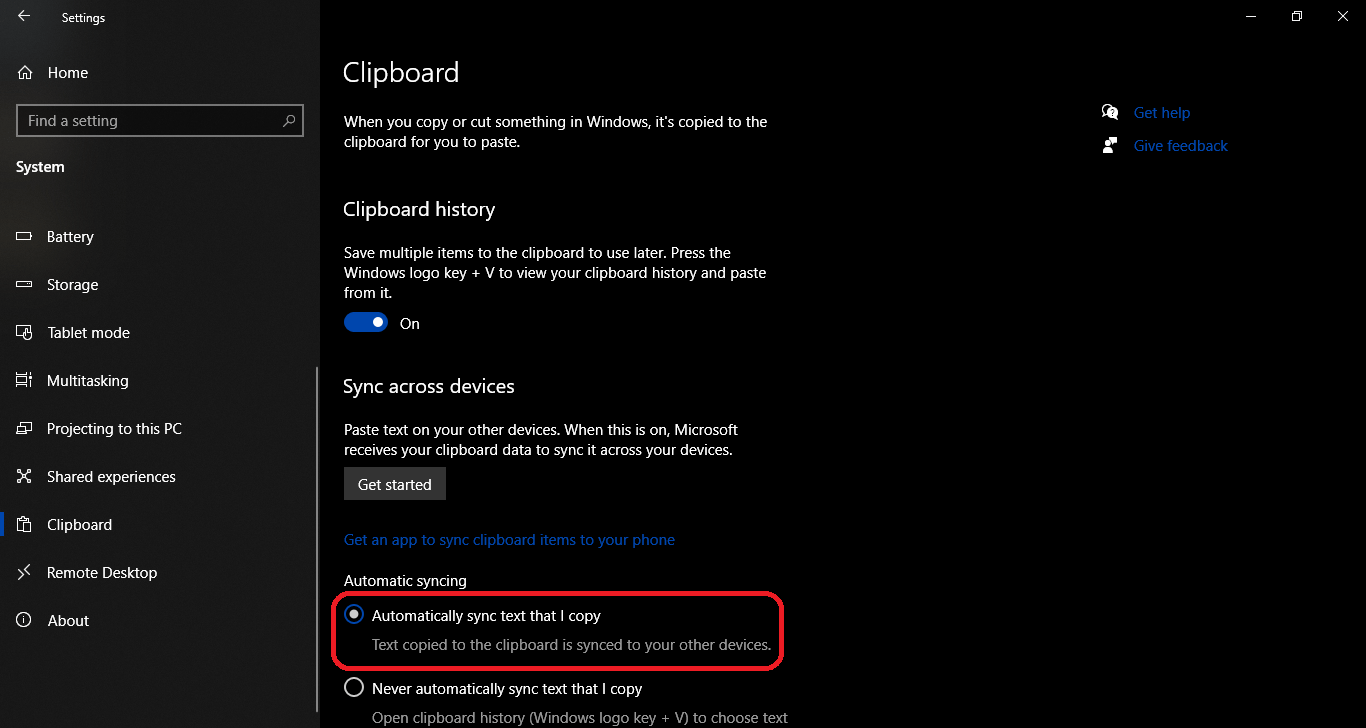Select the Multitasking icon
The height and width of the screenshot is (728, 1366).
point(23,380)
